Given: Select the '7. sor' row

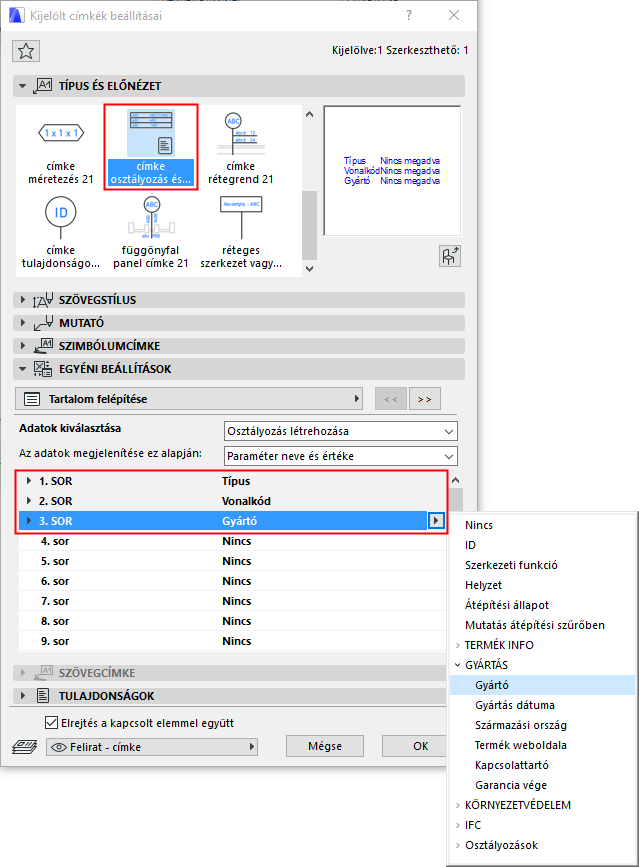Looking at the screenshot, I should pos(232,601).
